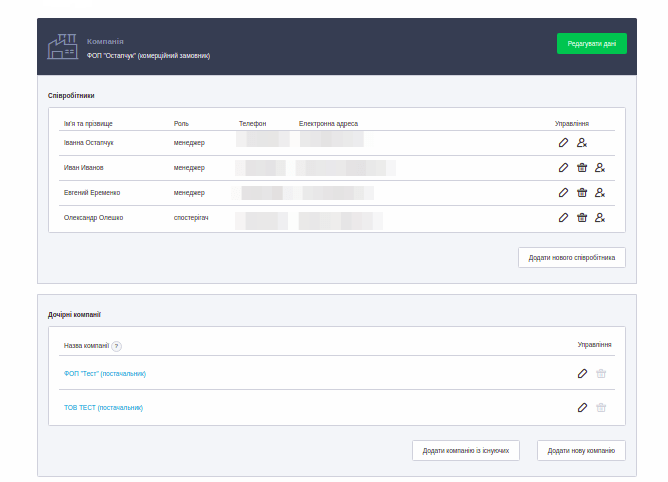Click the person-x icon for Евгений Еременко

point(600,193)
